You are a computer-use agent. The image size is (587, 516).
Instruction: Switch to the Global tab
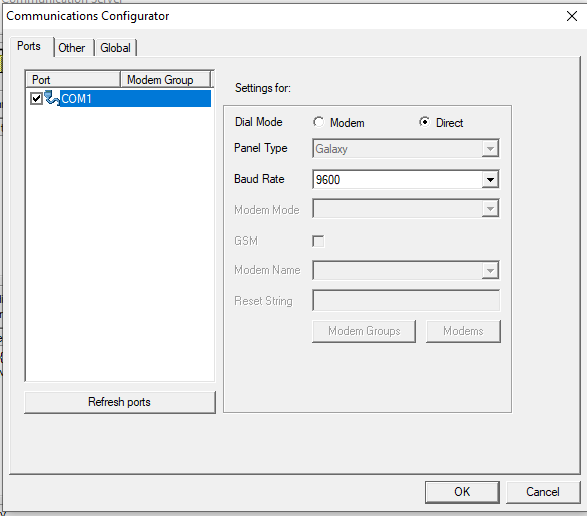[115, 48]
